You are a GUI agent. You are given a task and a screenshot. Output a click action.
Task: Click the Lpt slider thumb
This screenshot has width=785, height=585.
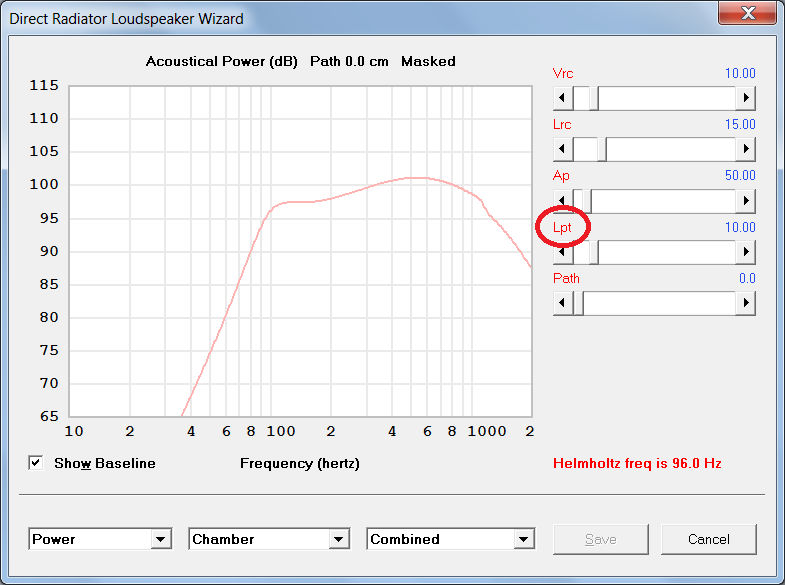click(594, 252)
